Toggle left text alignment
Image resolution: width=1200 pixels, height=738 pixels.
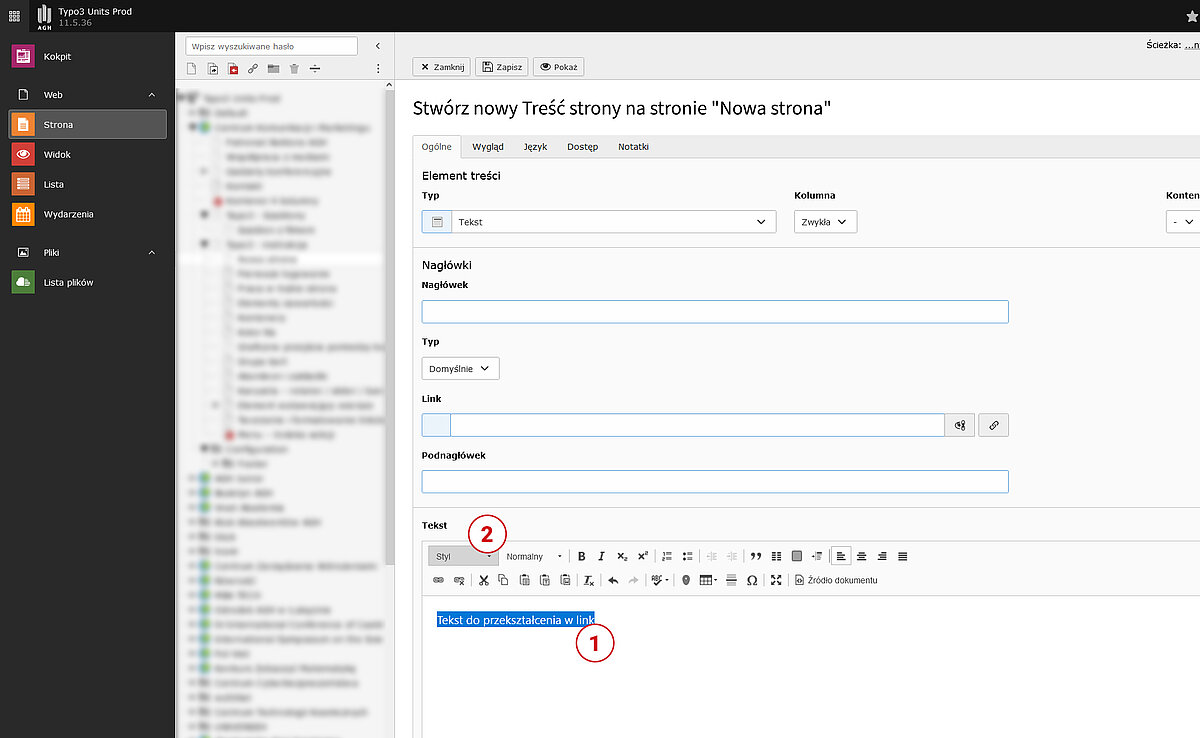[x=841, y=556]
